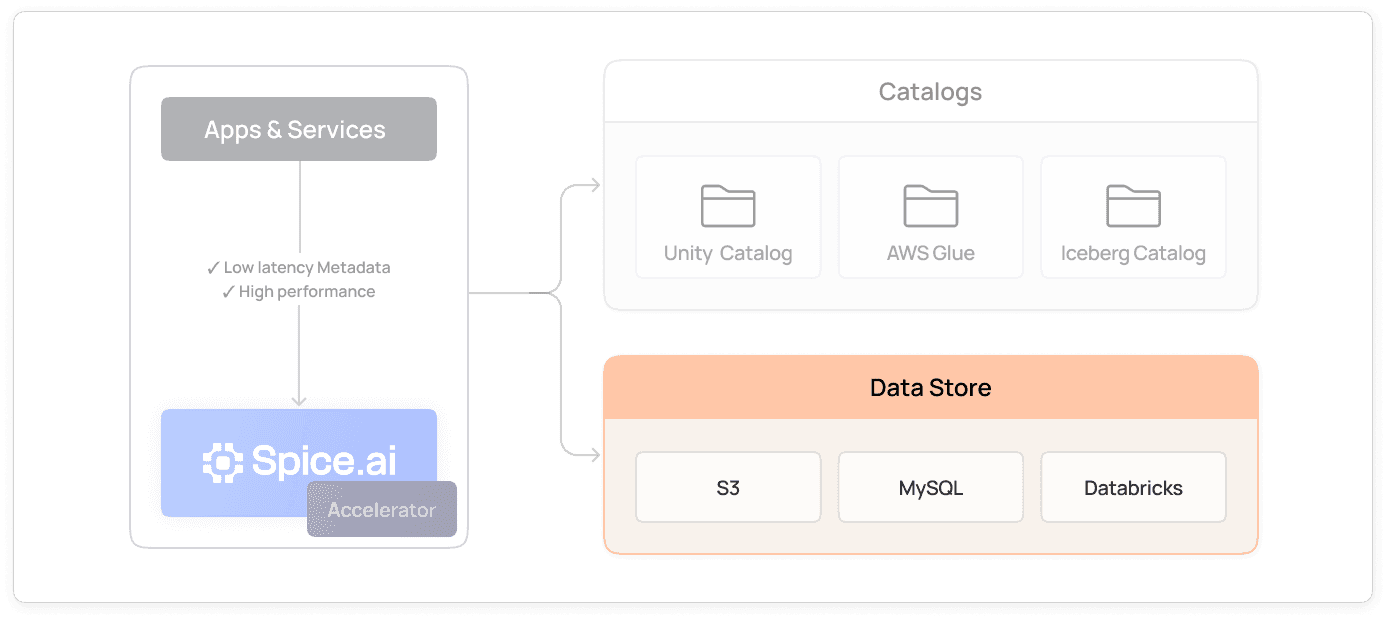Screen dimensions: 1388x620
Task: Toggle the Accelerator badge on Spice.ai
Action: (x=381, y=509)
